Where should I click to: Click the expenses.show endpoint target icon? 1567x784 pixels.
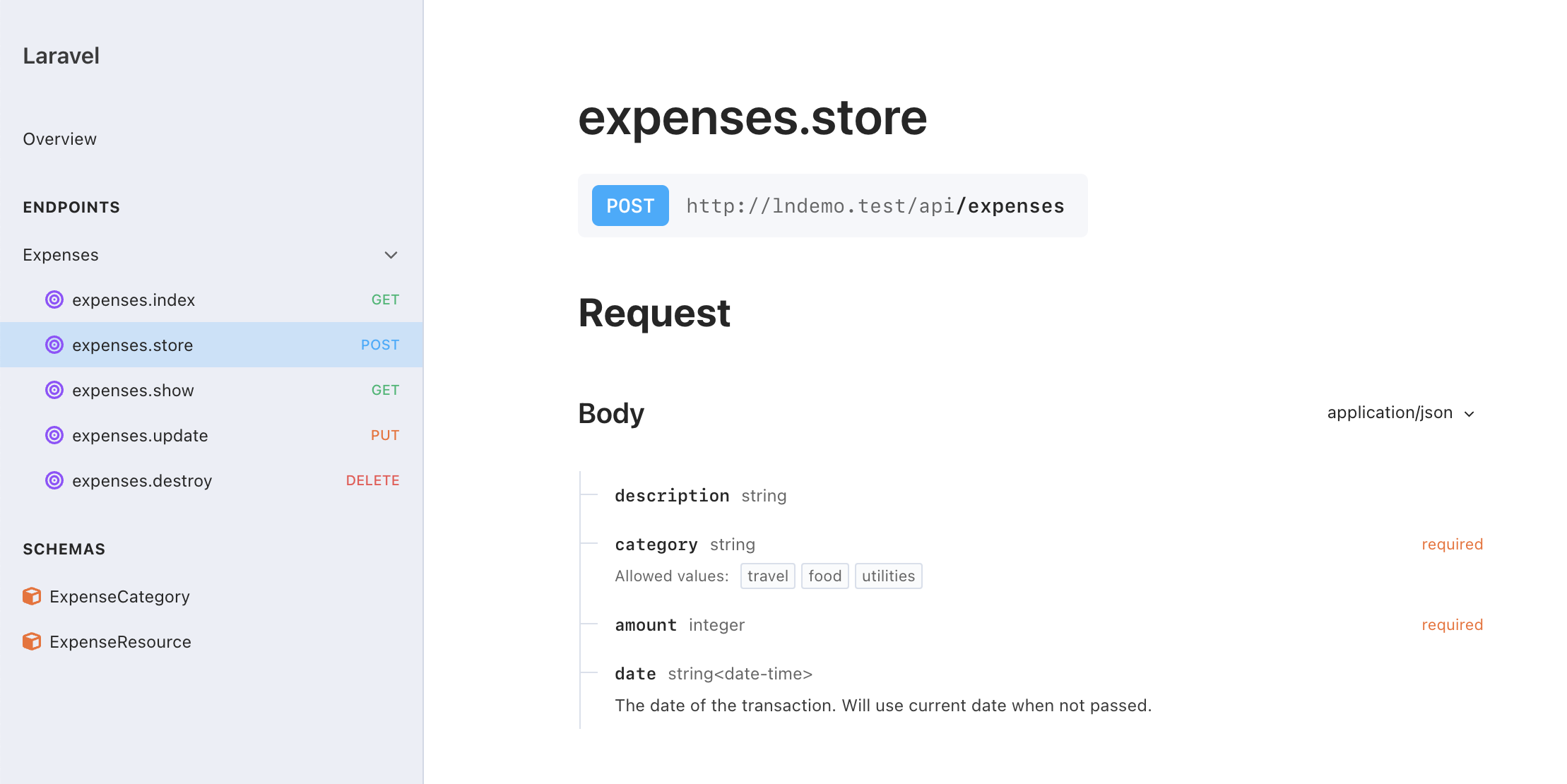[x=54, y=390]
